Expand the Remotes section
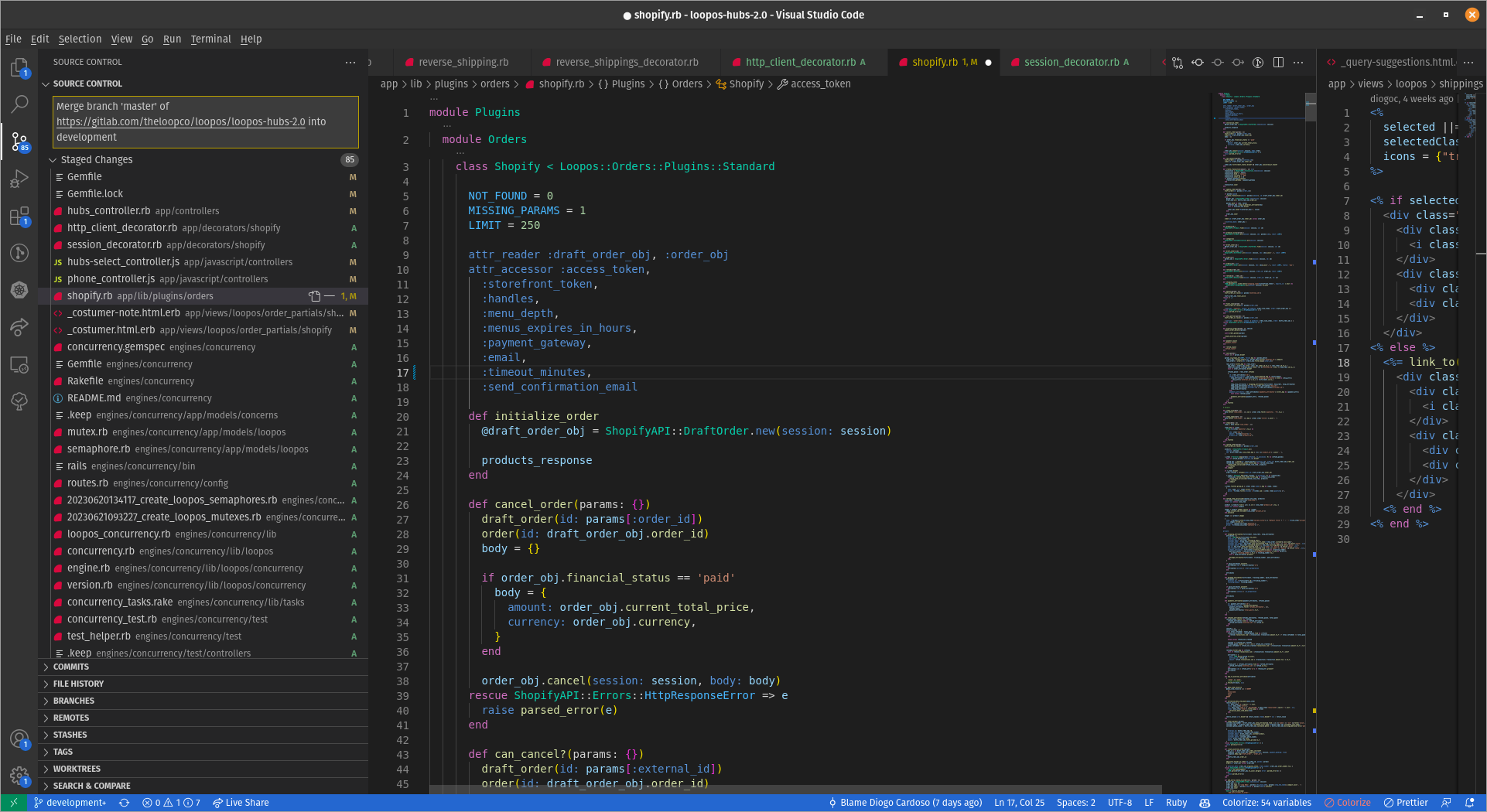Image resolution: width=1487 pixels, height=812 pixels. click(203, 718)
